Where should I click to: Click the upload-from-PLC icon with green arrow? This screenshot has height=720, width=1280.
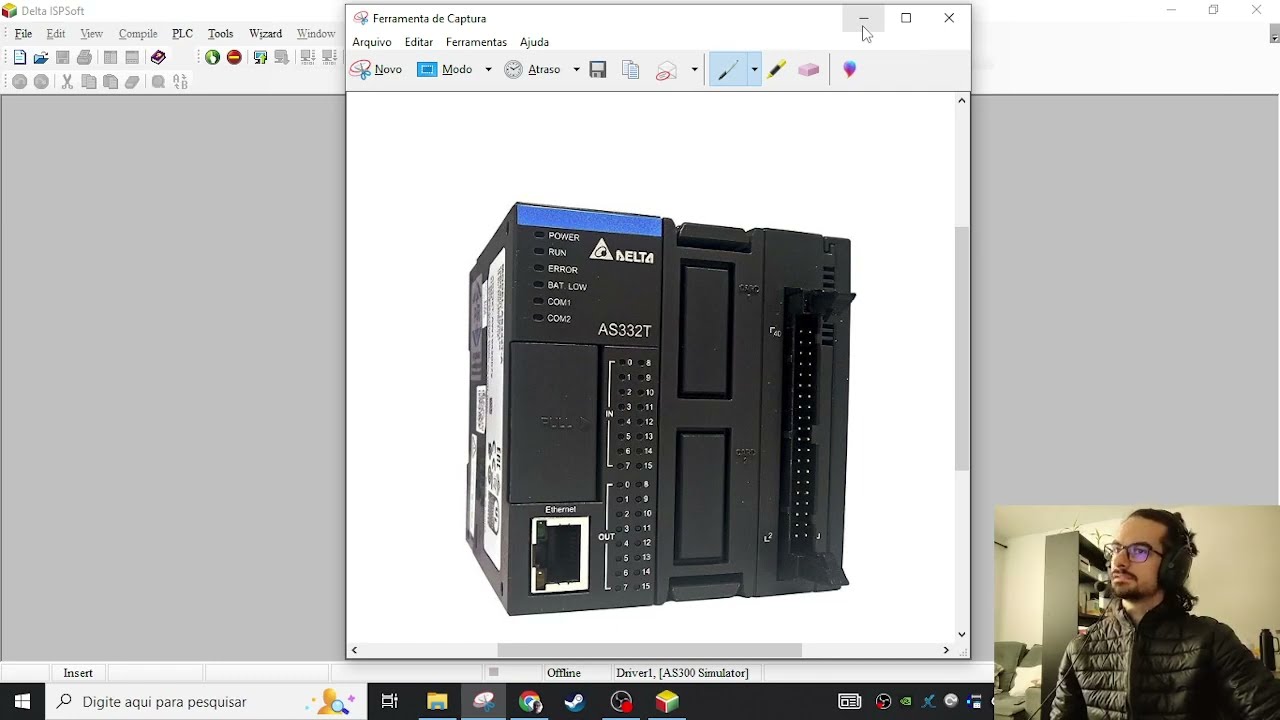click(260, 58)
